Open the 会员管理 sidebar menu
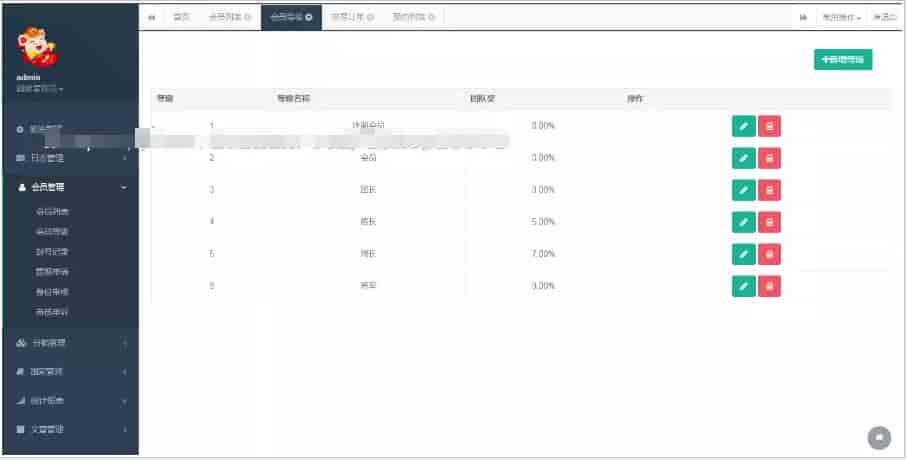Screen dimensions: 907x460 (x=71, y=187)
